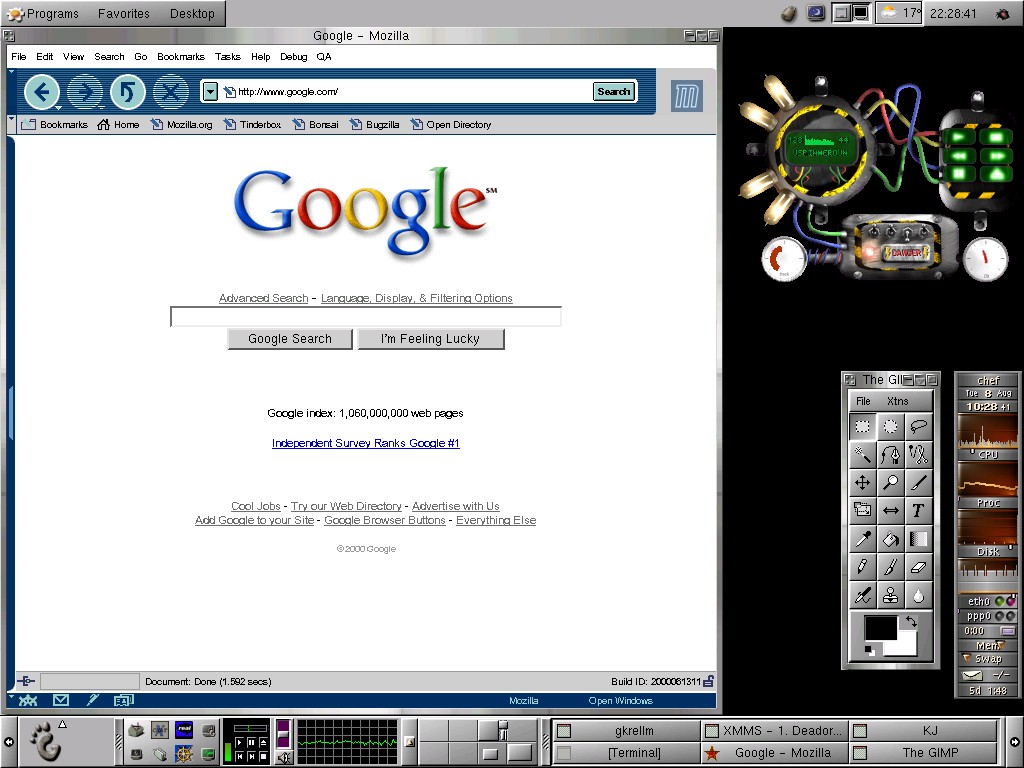1024x768 pixels.
Task: Select the ink pen tool in GIMP
Action: click(863, 596)
